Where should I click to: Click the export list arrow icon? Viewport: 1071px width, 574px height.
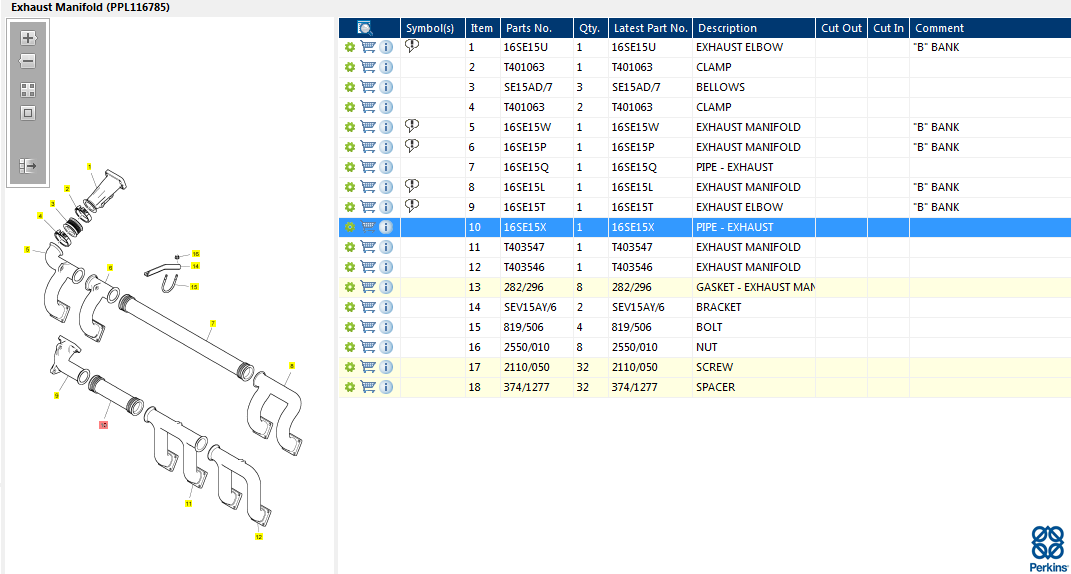coord(28,166)
